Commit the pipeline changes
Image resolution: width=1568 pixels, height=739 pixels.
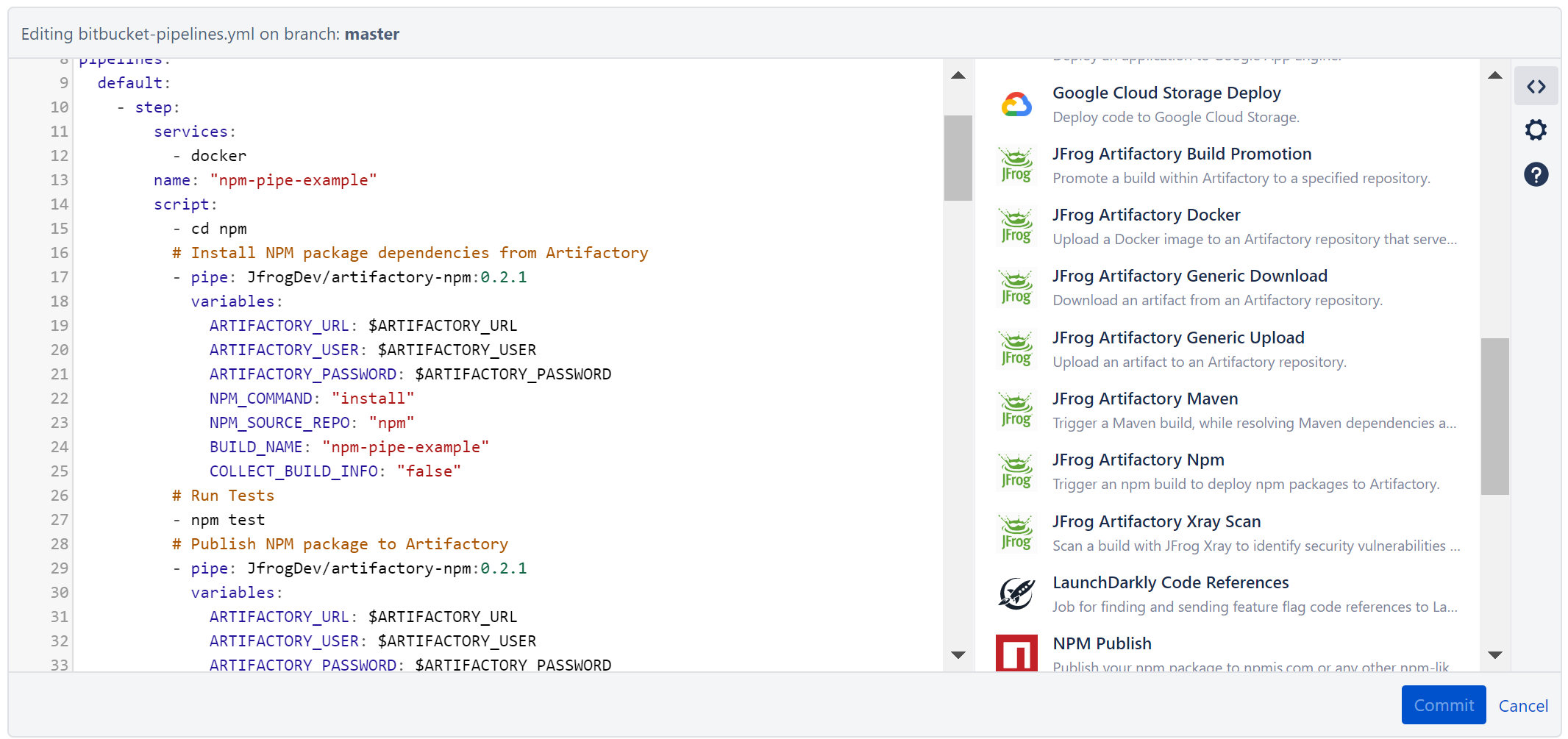(x=1443, y=704)
